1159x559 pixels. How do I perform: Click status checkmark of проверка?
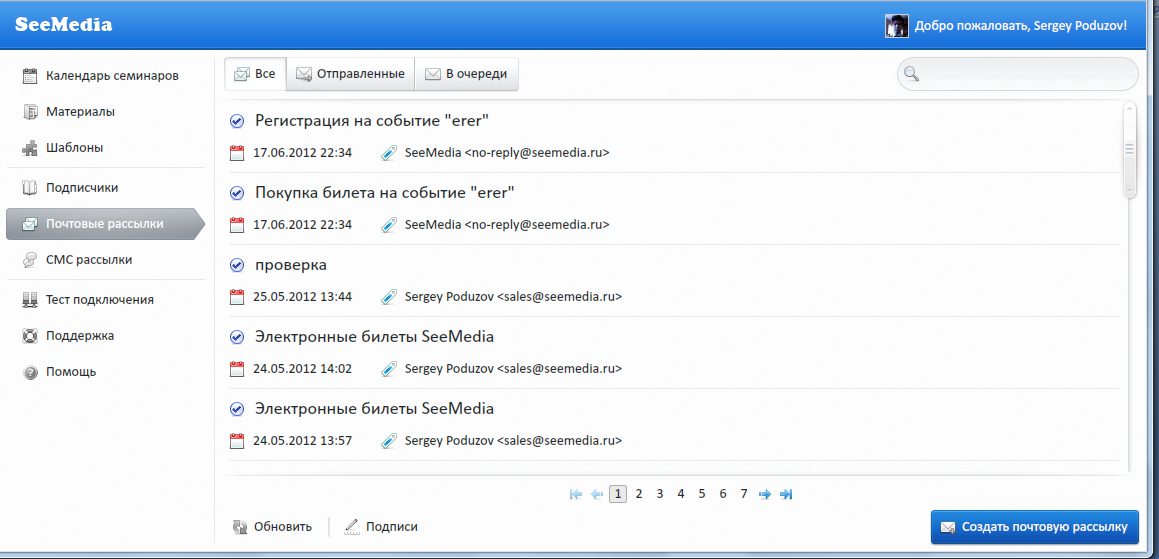pyautogui.click(x=237, y=265)
